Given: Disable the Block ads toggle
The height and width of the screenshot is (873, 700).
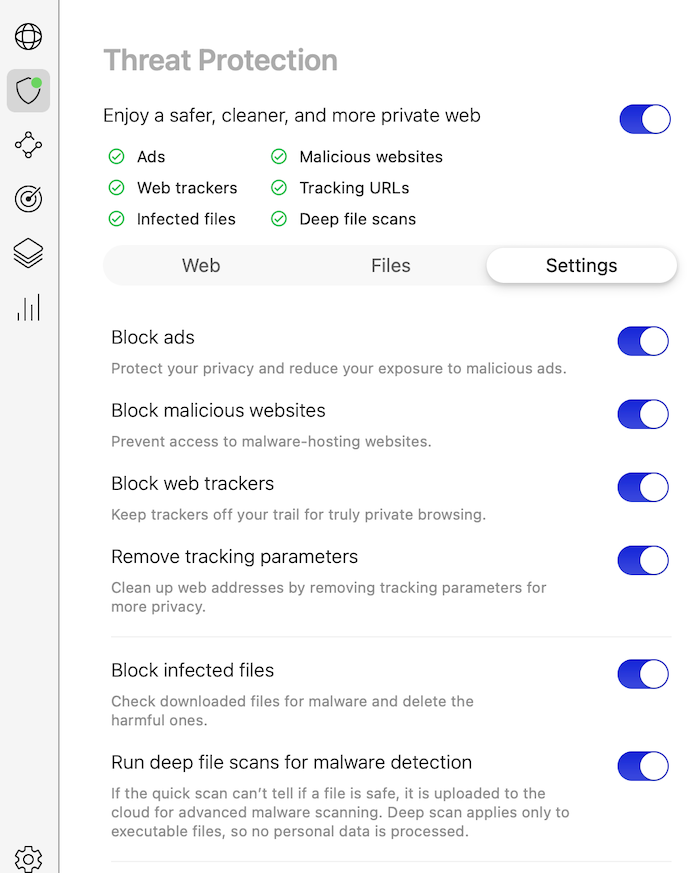Looking at the screenshot, I should coord(643,341).
